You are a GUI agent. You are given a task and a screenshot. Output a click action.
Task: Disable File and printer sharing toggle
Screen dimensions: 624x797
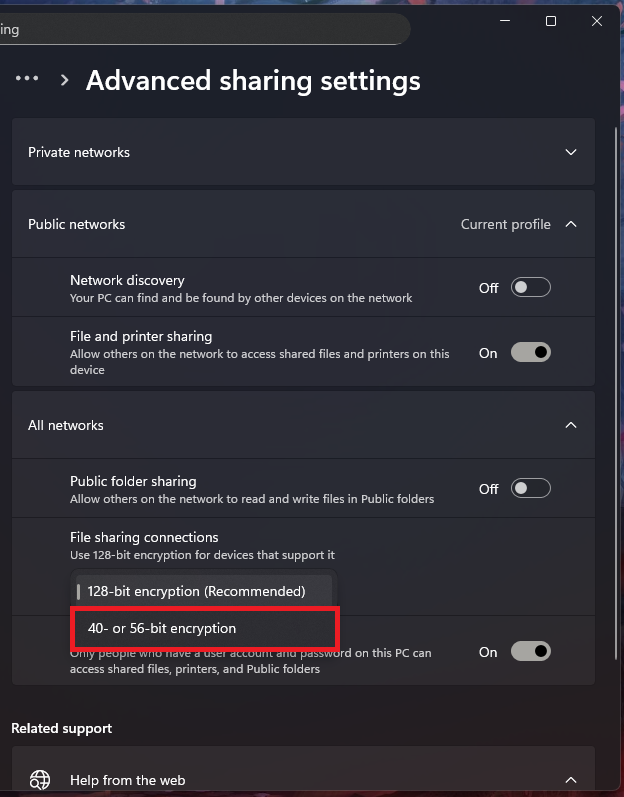[530, 353]
